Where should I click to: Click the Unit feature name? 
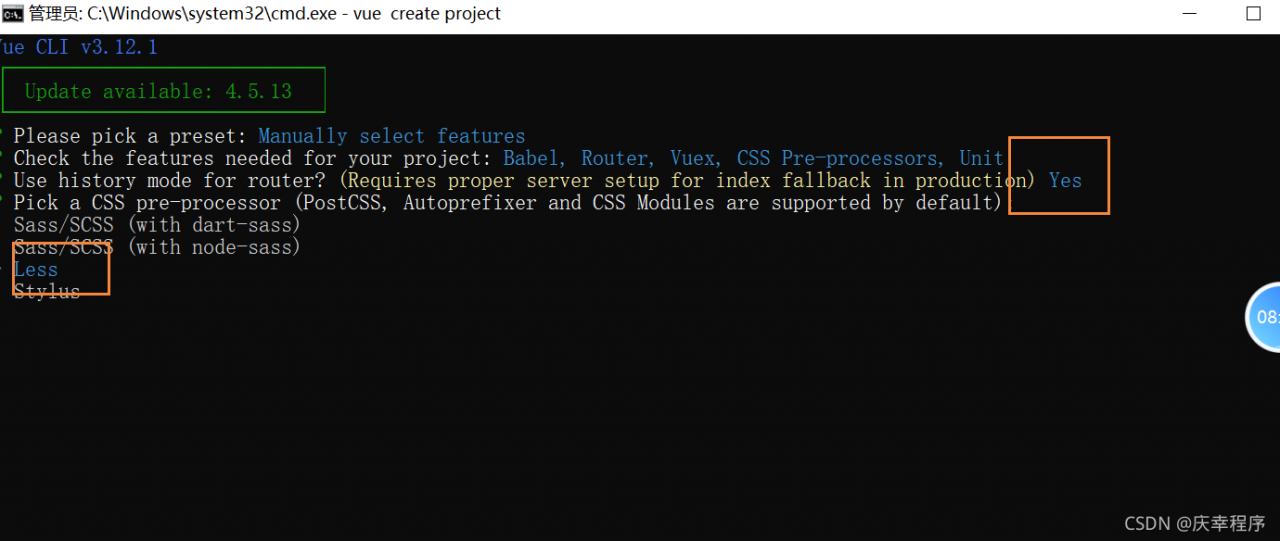click(x=981, y=158)
